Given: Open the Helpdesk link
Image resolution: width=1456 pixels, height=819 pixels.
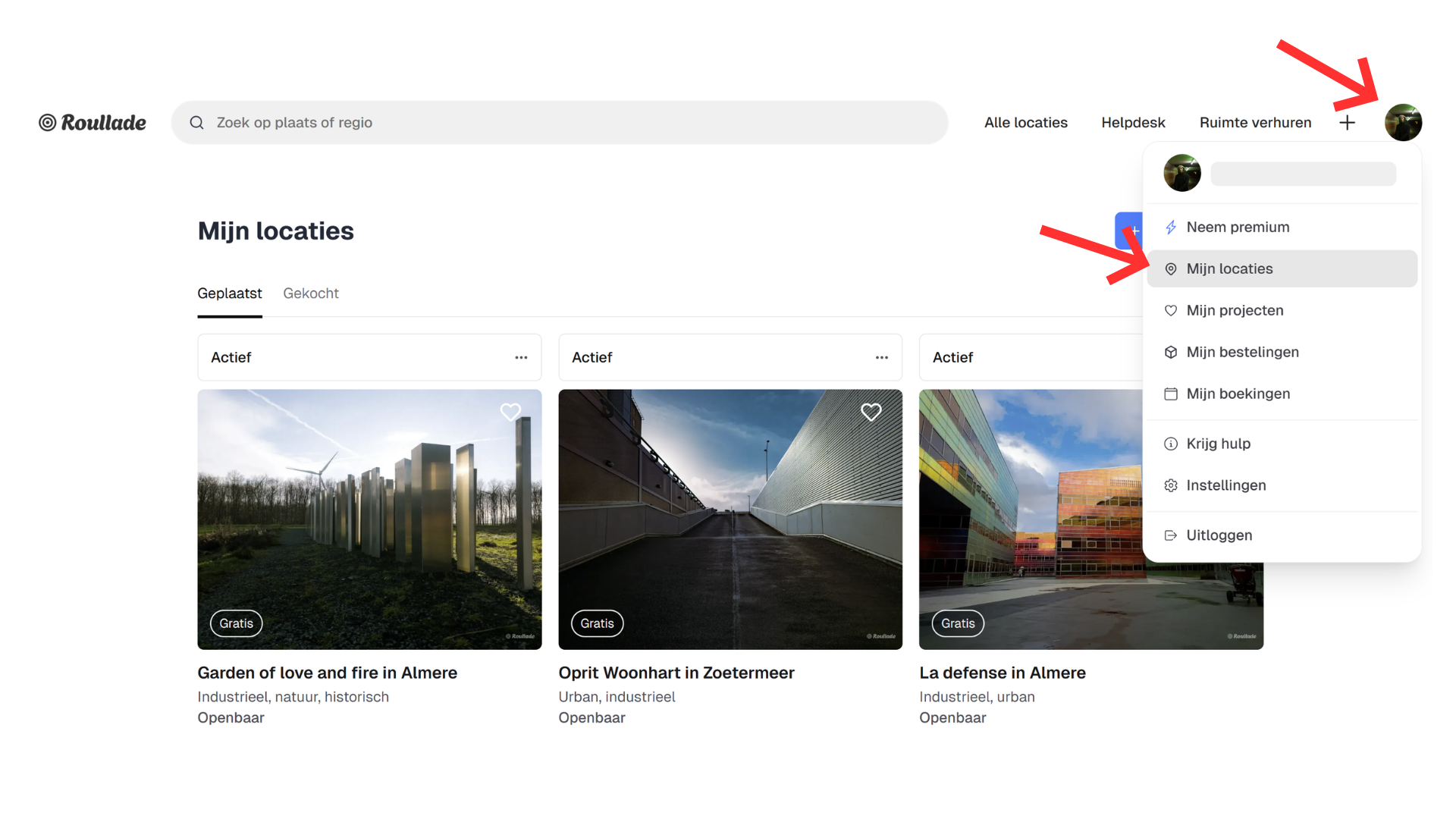Looking at the screenshot, I should click(1133, 123).
